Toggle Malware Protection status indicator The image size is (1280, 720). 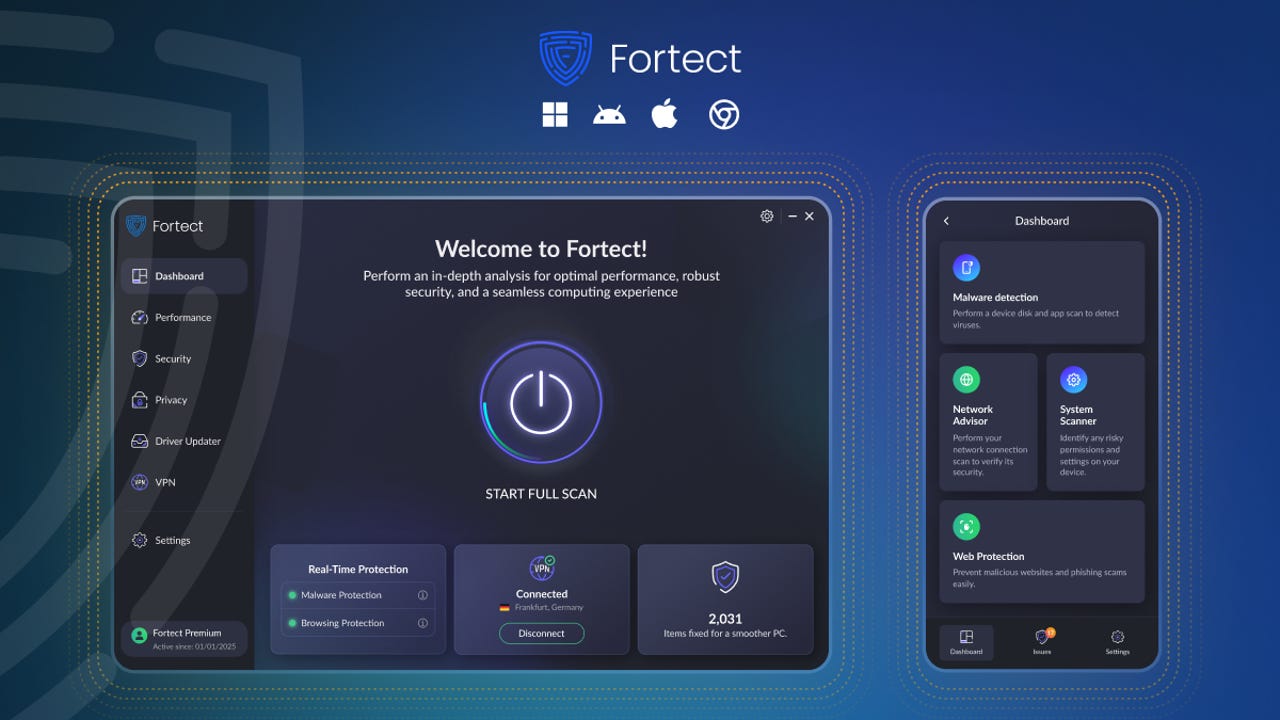[292, 595]
